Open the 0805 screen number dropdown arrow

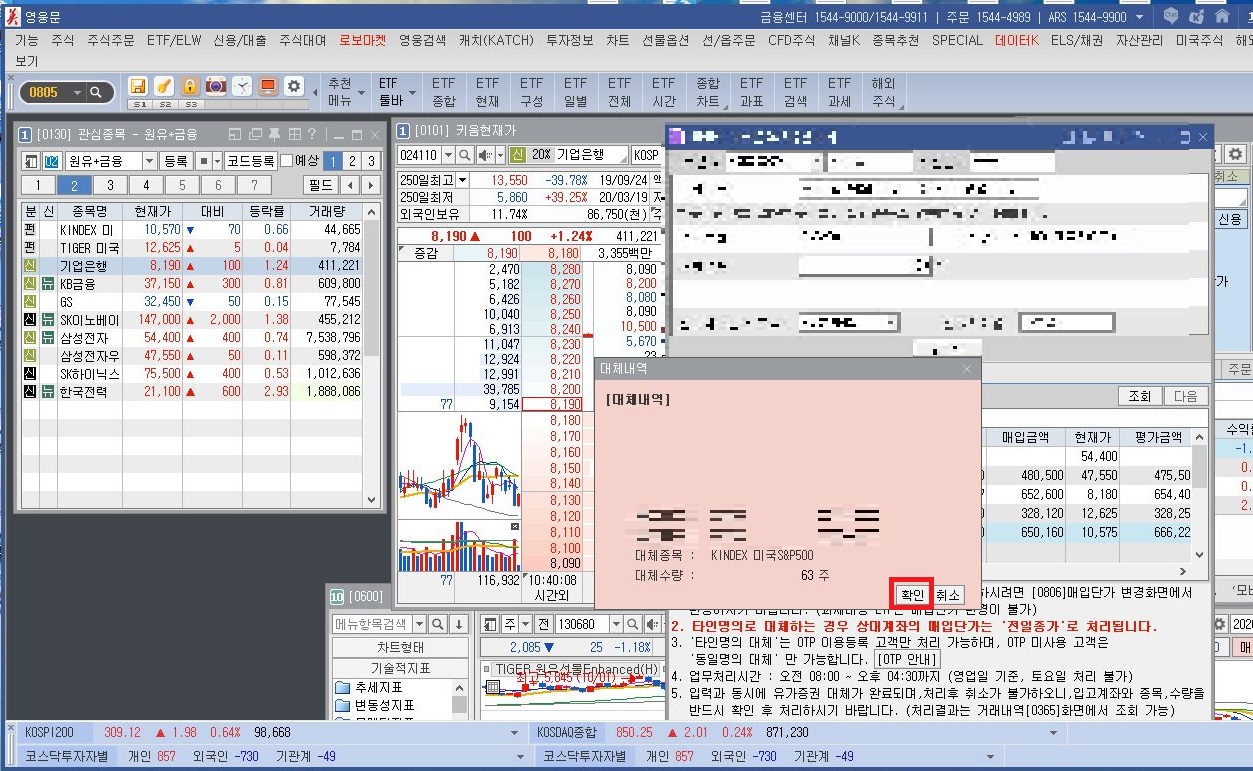(x=78, y=92)
